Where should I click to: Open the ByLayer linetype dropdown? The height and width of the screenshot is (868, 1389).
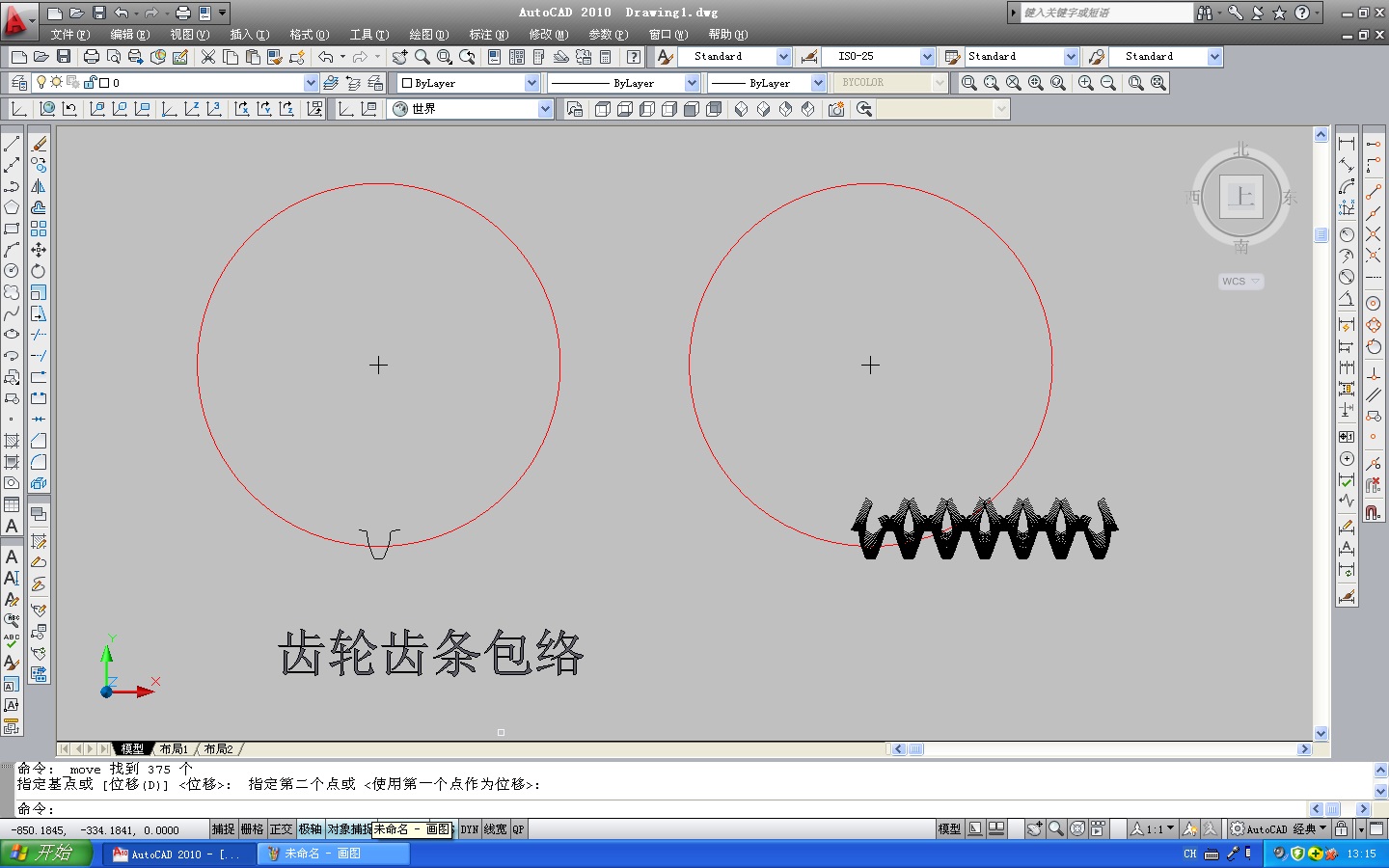[692, 83]
